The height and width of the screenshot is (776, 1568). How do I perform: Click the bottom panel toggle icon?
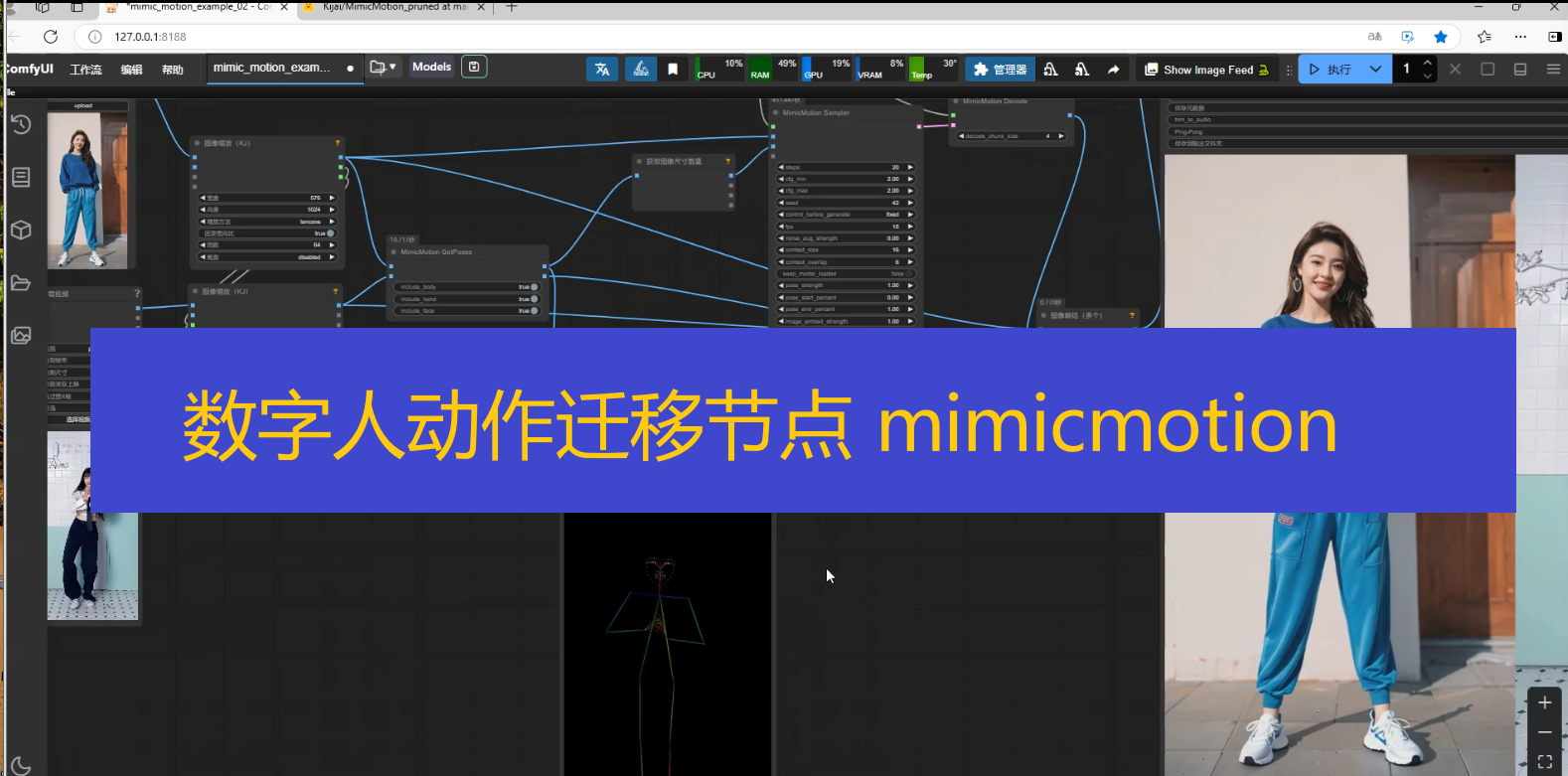[x=1520, y=70]
